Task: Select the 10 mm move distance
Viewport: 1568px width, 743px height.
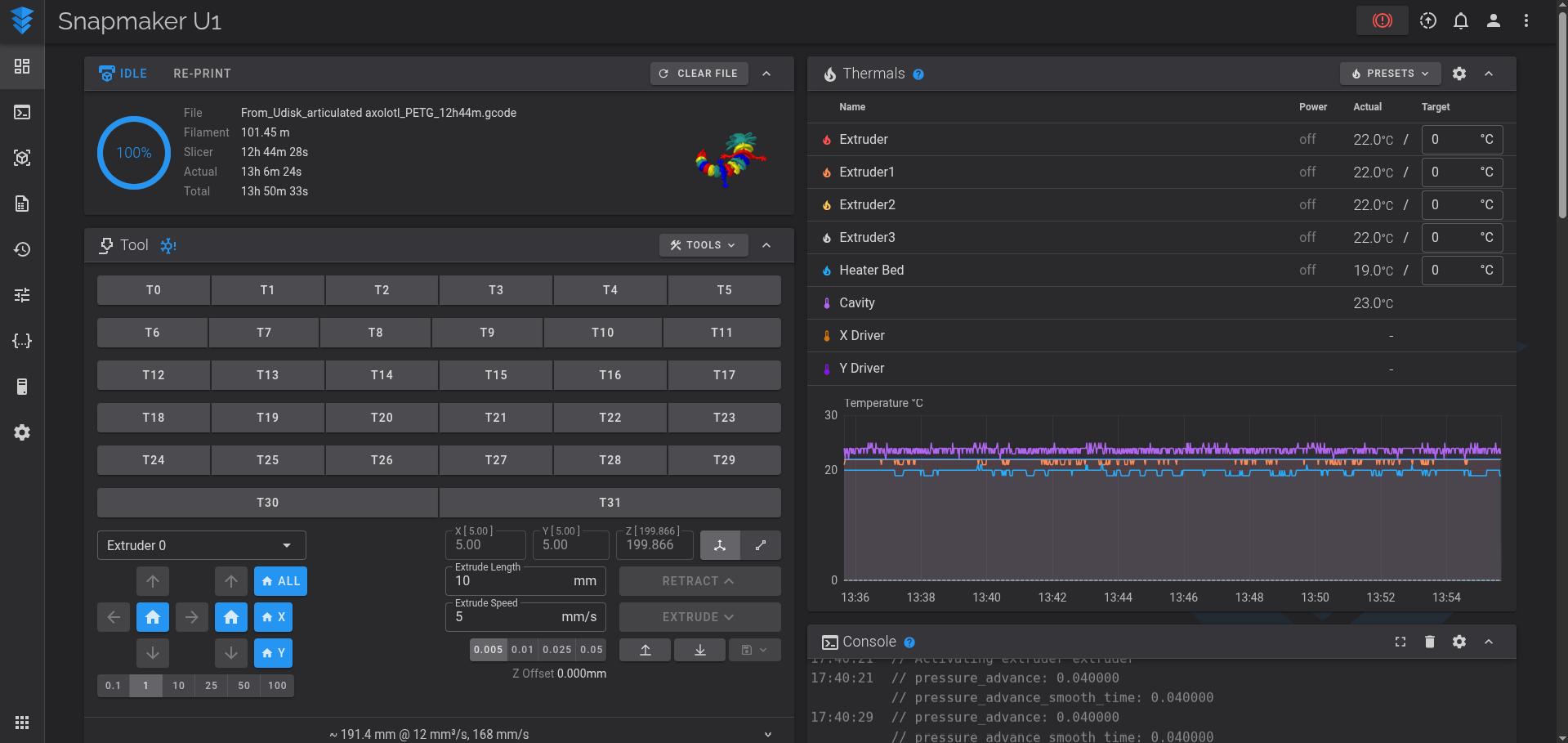Action: (178, 686)
